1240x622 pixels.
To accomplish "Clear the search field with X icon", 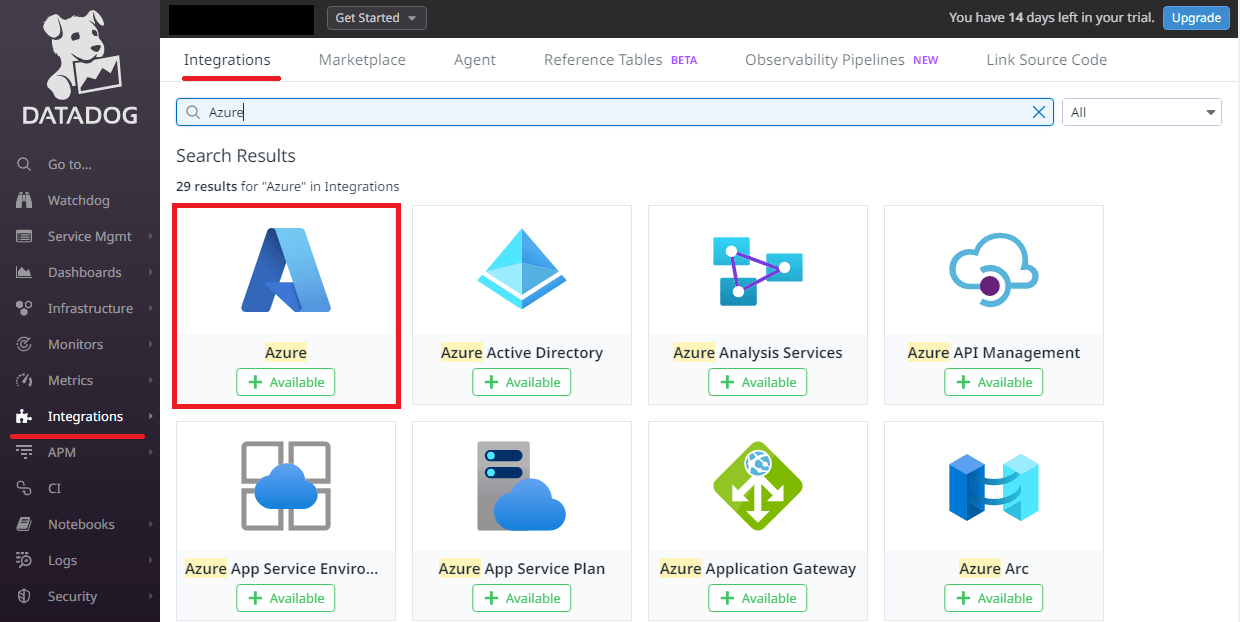I will point(1039,112).
